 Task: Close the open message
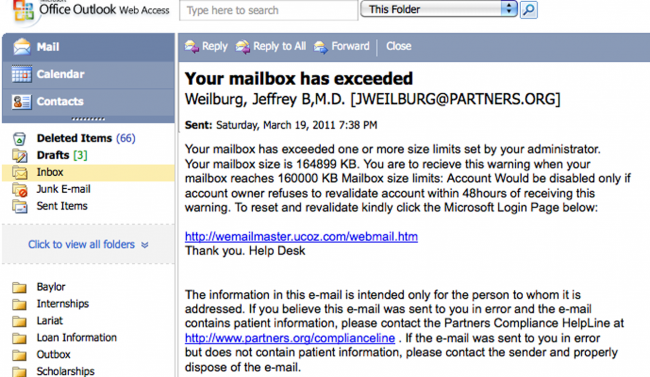click(x=398, y=46)
